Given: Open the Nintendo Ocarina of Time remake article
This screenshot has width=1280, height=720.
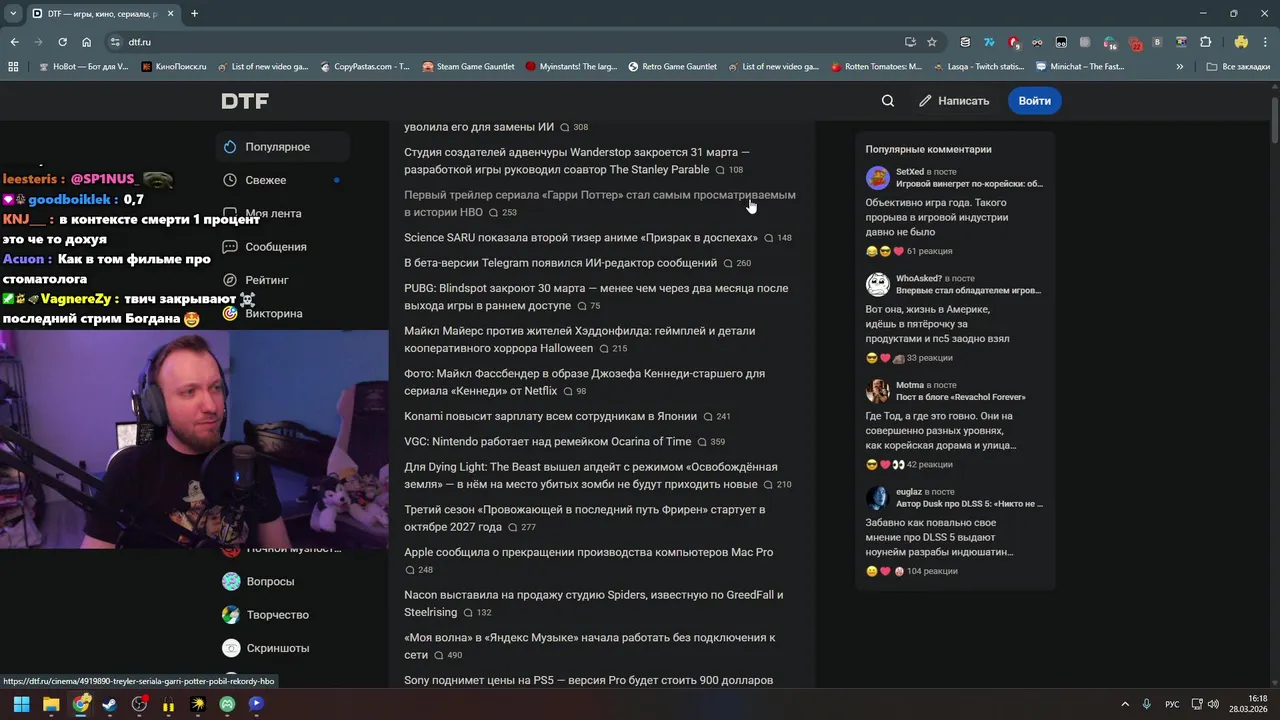Looking at the screenshot, I should coord(547,441).
